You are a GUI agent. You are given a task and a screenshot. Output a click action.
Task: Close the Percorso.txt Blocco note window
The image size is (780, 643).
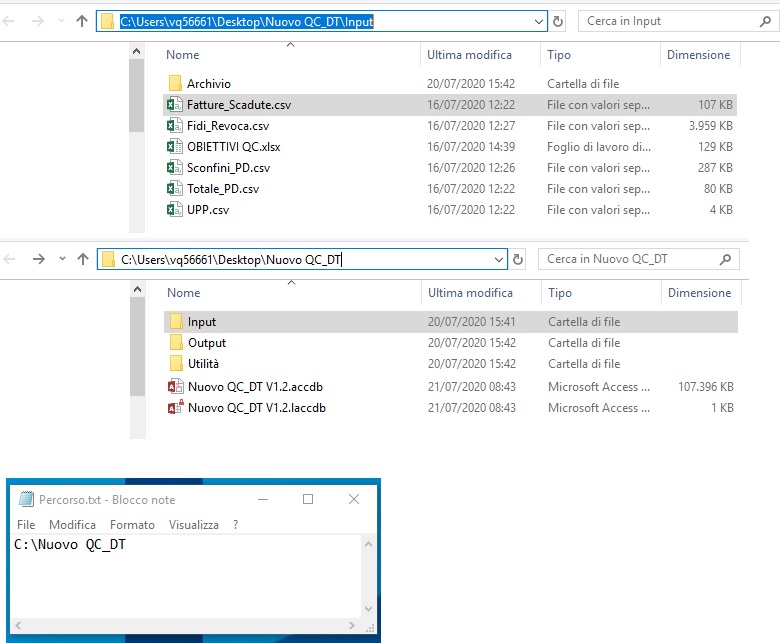pos(354,499)
